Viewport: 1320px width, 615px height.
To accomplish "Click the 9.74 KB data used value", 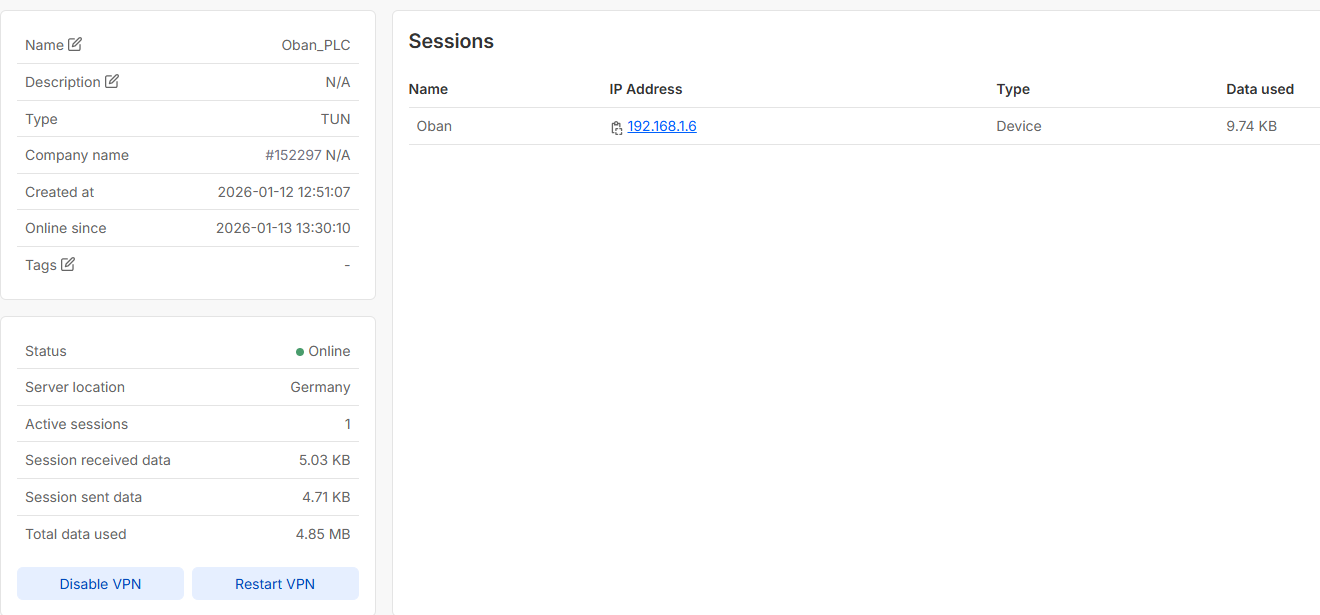I will pyautogui.click(x=1251, y=126).
